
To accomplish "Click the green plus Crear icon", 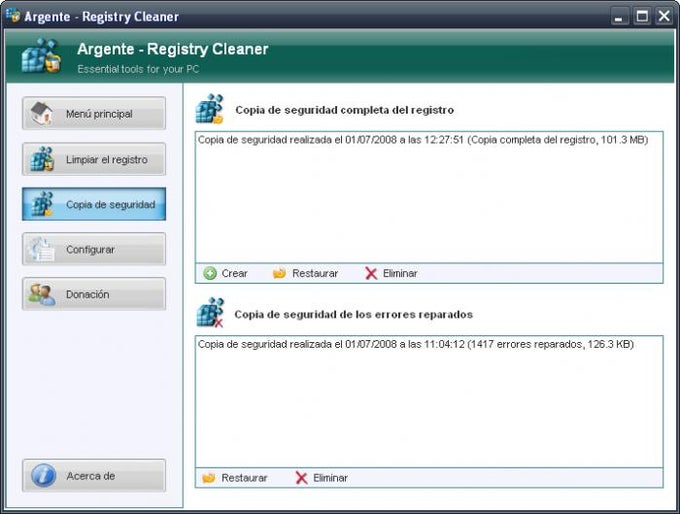I will tap(210, 273).
